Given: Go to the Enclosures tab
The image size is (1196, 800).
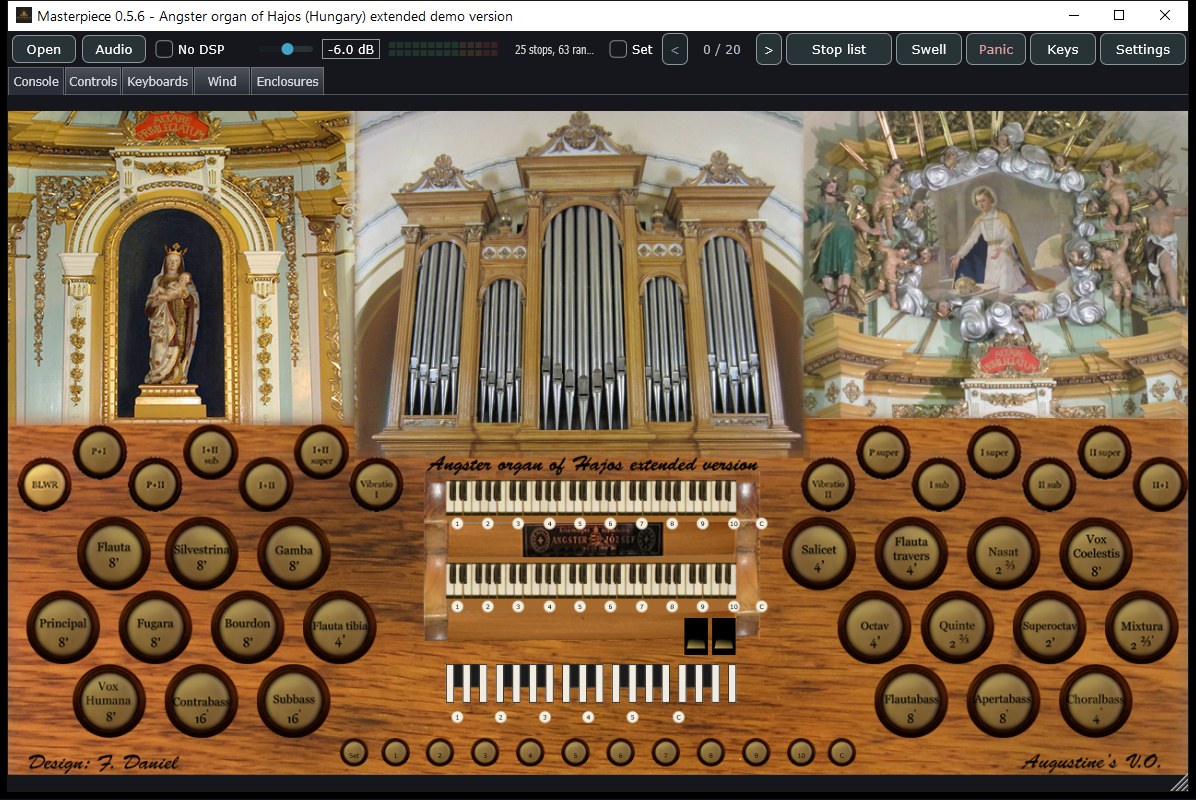Looking at the screenshot, I should click(288, 81).
